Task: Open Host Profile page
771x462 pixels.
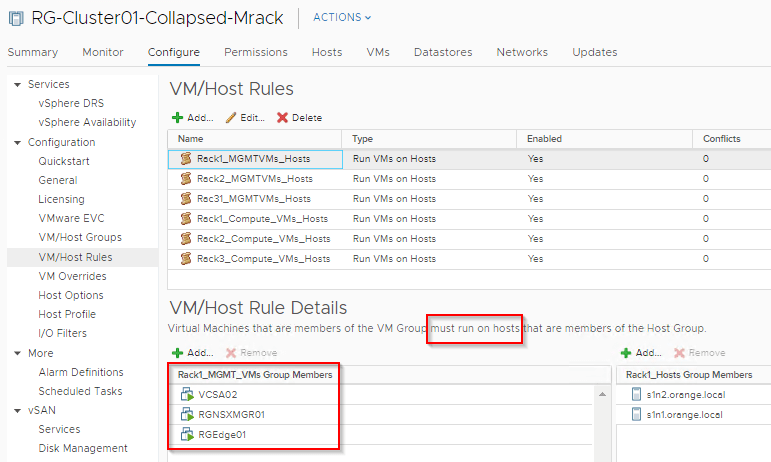Action: [x=67, y=314]
